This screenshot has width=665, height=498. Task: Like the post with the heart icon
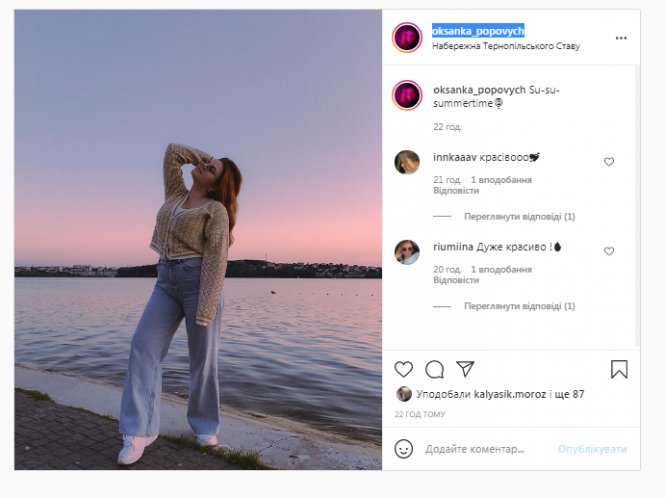[404, 369]
